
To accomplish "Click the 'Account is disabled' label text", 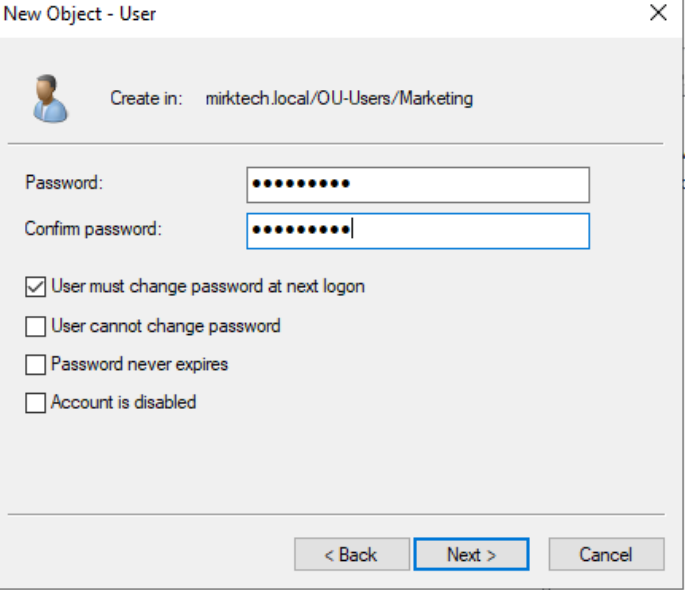I will coord(124,403).
